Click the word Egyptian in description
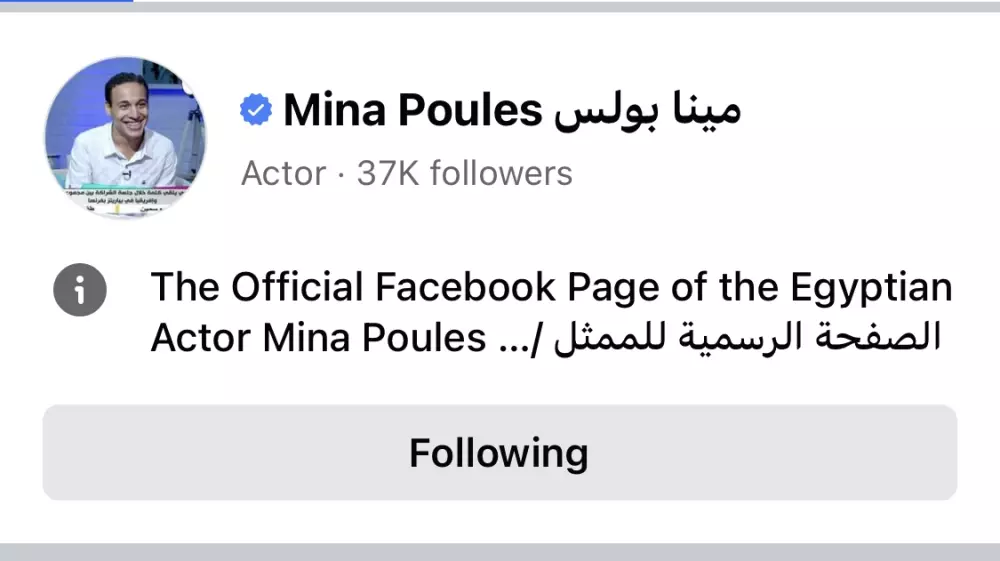 pyautogui.click(x=870, y=289)
